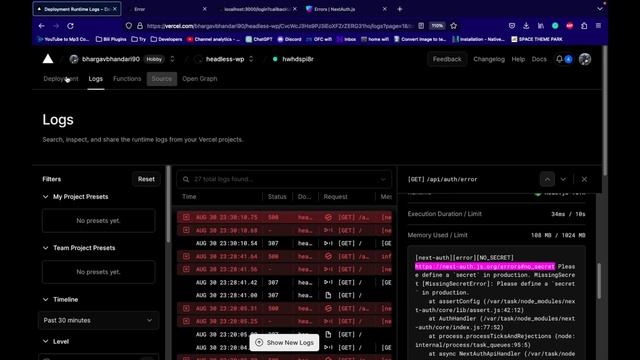The height and width of the screenshot is (360, 640).
Task: Open the Help link
Action: click(518, 59)
